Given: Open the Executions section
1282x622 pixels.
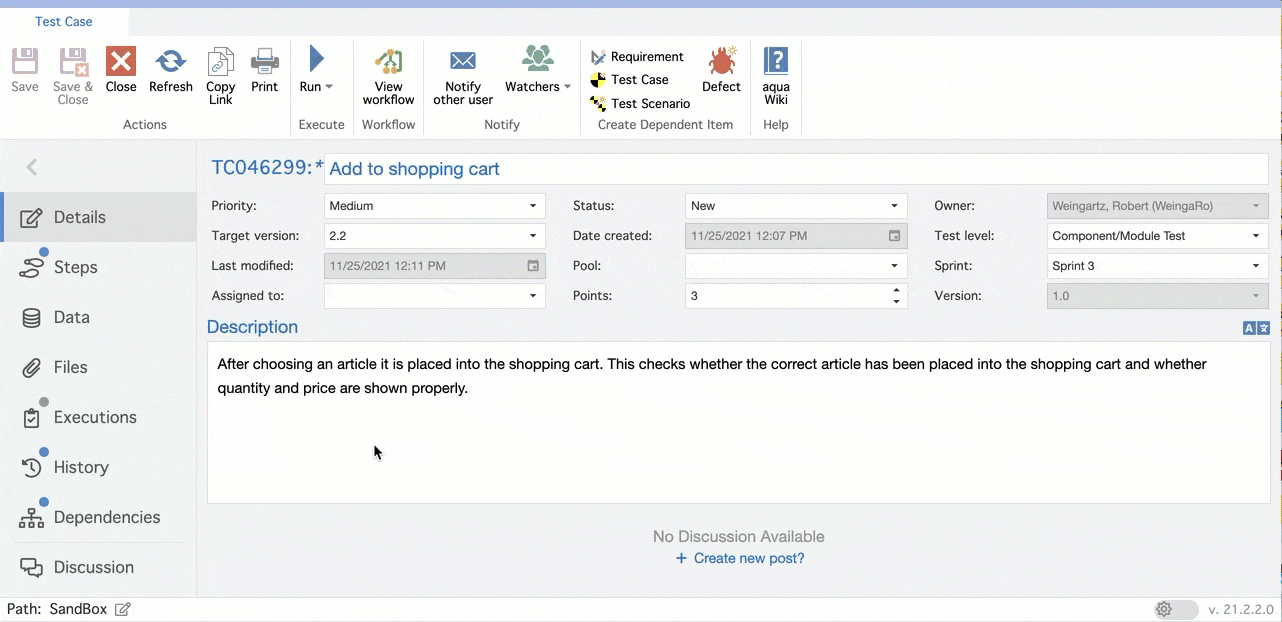Looking at the screenshot, I should pos(95,417).
